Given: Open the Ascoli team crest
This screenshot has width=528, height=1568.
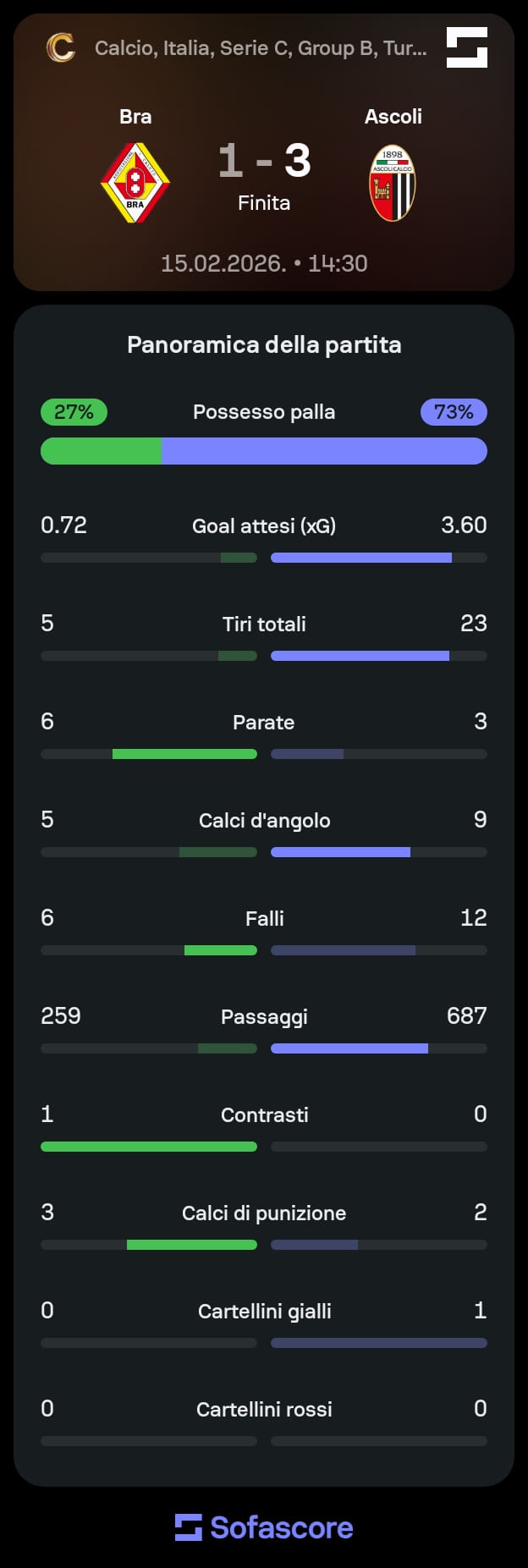Looking at the screenshot, I should (393, 183).
